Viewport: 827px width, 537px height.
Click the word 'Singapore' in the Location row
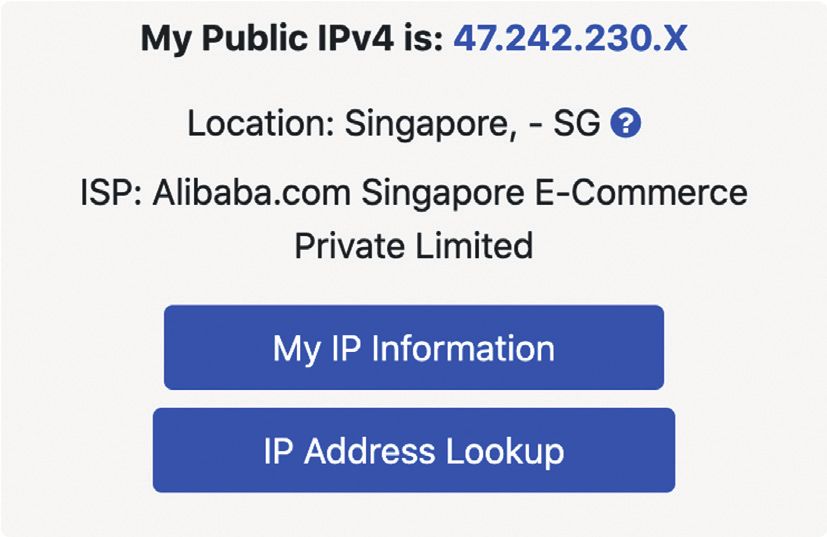click(430, 124)
